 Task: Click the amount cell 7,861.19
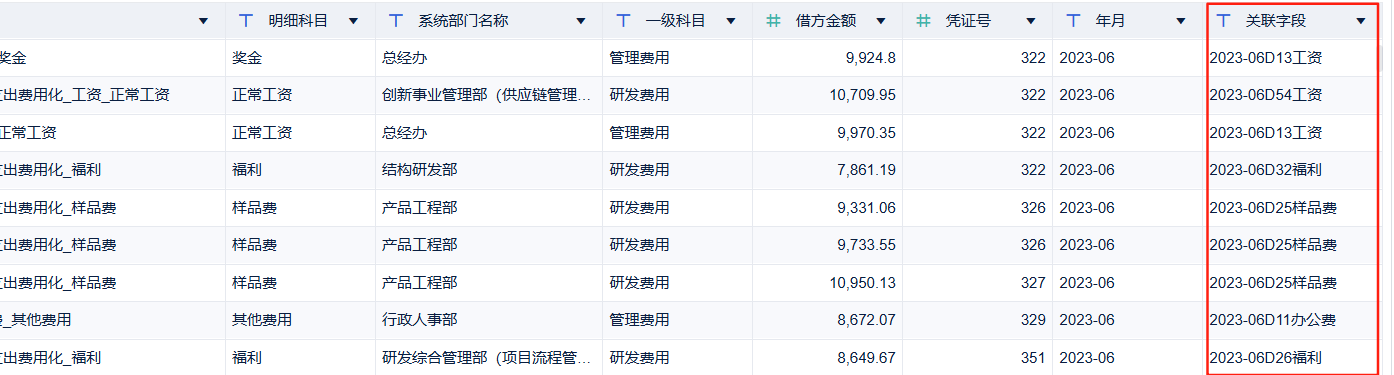pyautogui.click(x=866, y=170)
